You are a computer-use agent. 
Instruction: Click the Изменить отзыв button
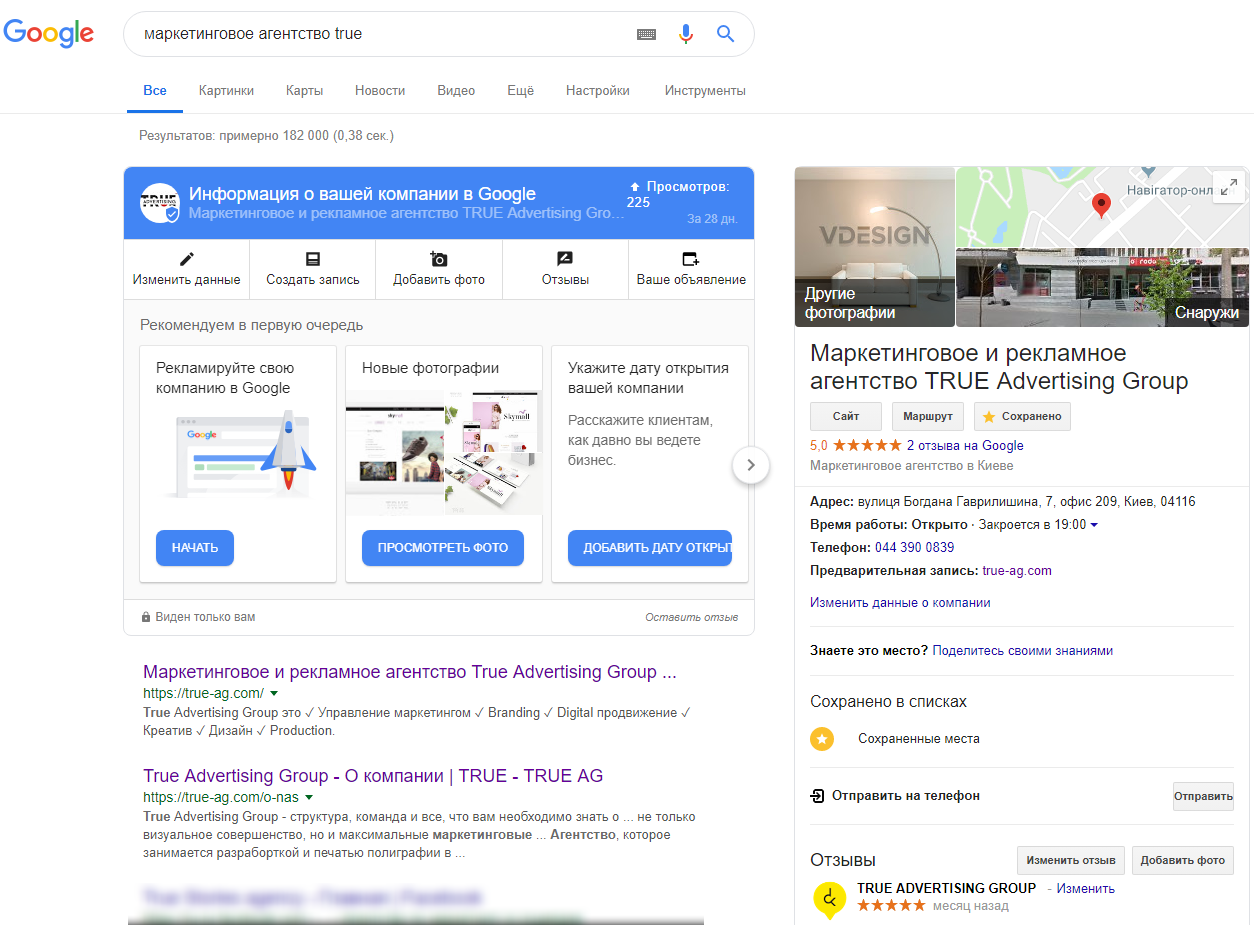pos(1071,860)
